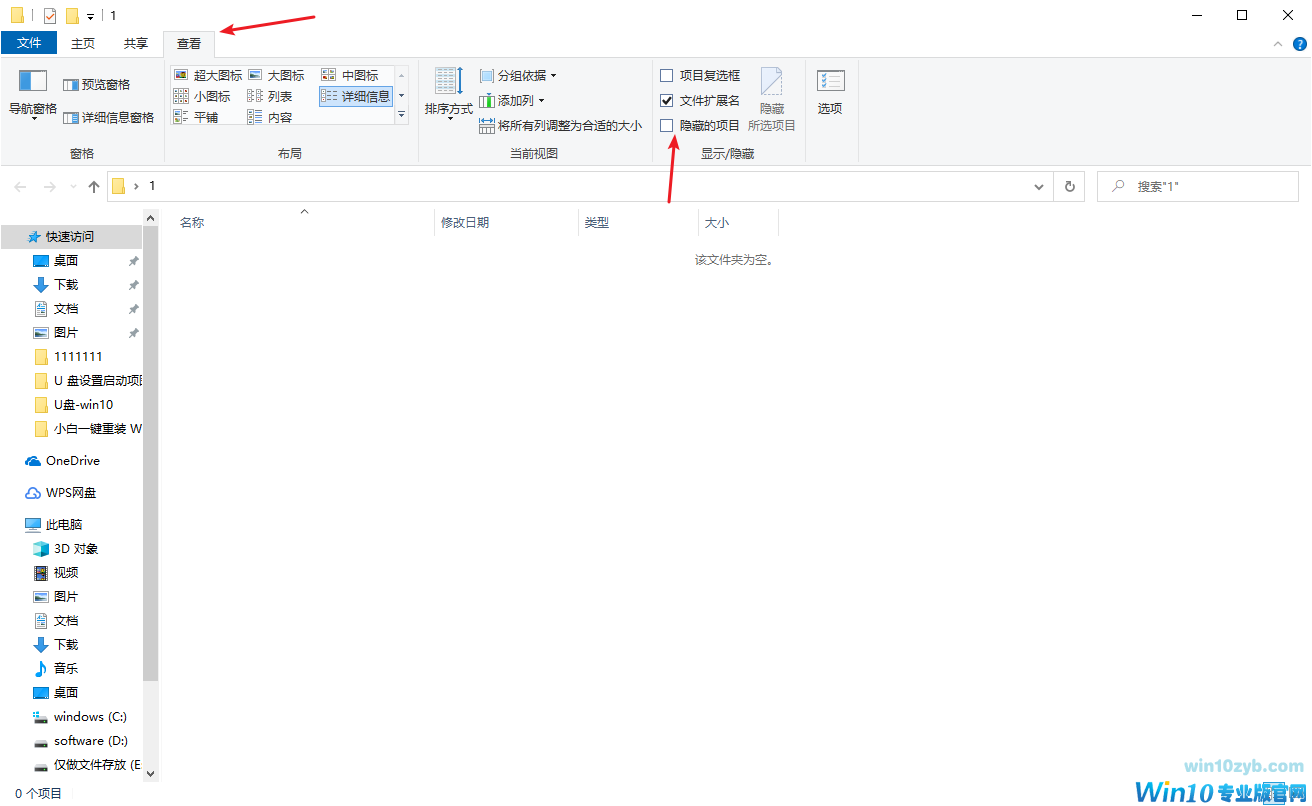Toggle the 导航窗格 (navigation pane)

pyautogui.click(x=31, y=94)
